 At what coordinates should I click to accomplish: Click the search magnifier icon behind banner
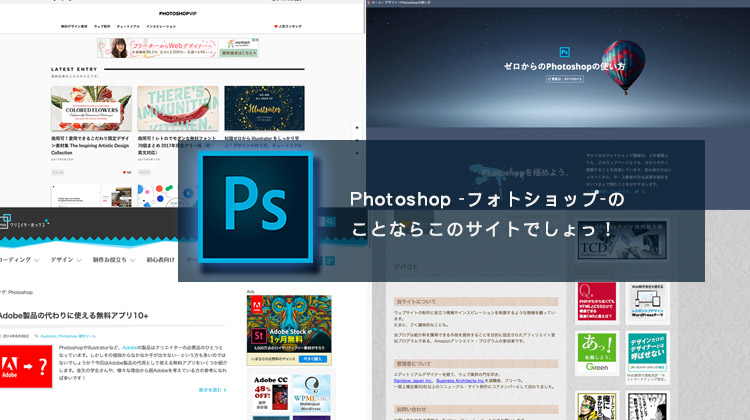coord(330,221)
